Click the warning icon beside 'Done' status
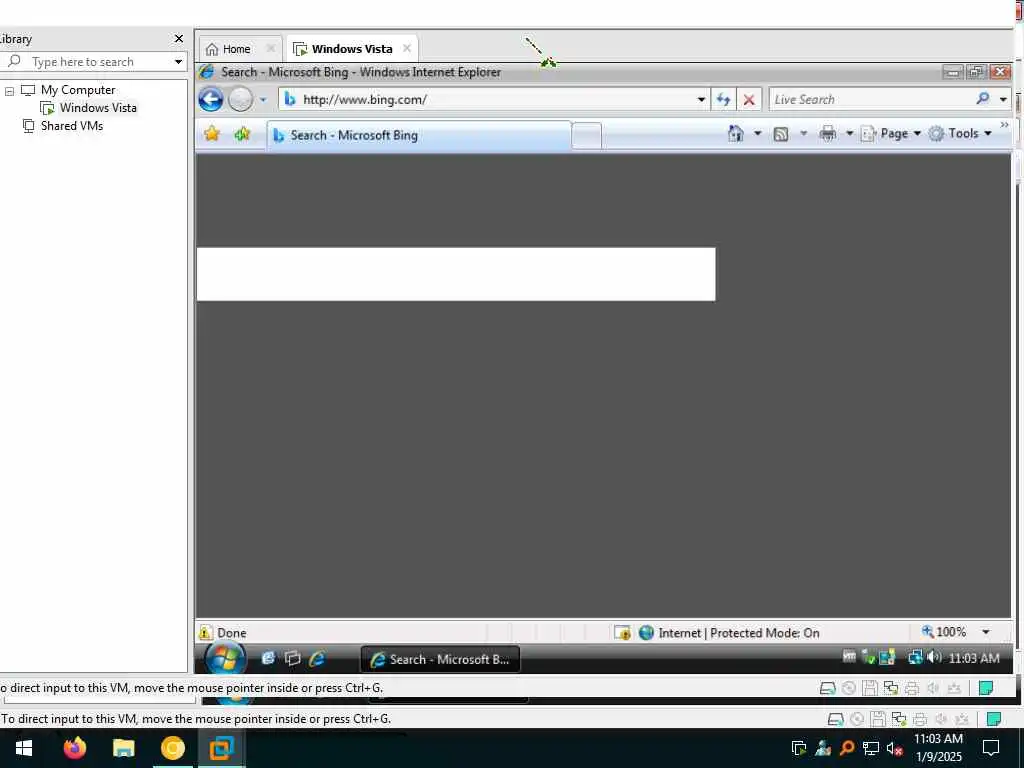1024x768 pixels. [x=205, y=632]
